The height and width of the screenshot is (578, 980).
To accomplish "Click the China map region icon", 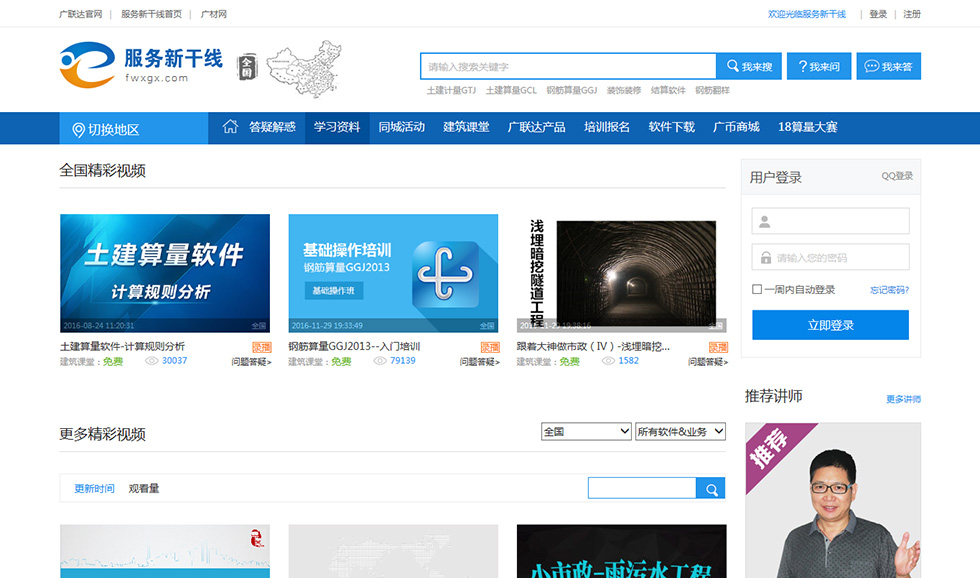I will (302, 68).
